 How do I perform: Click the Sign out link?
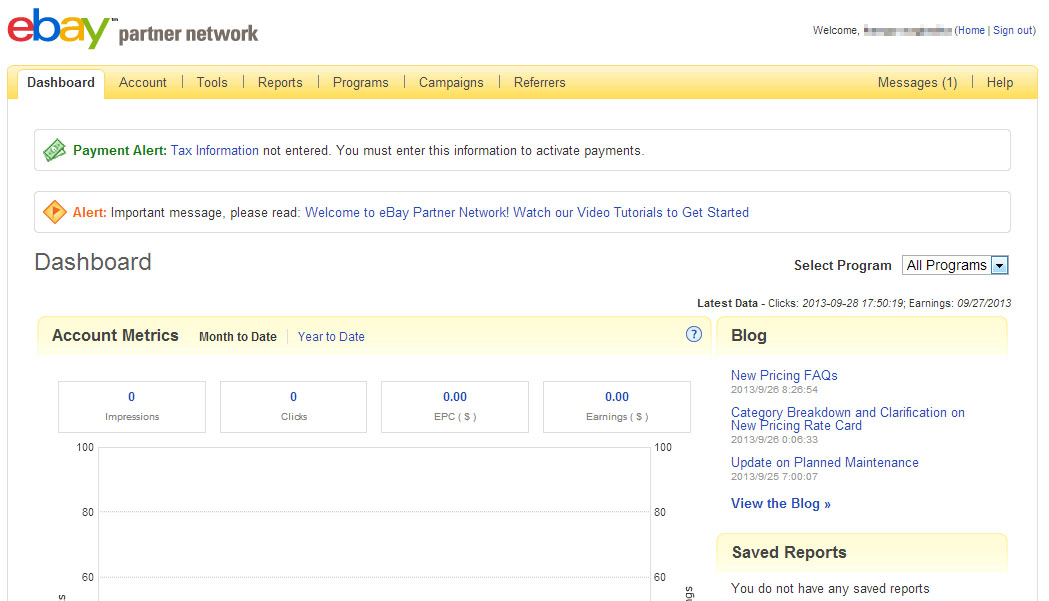pos(1012,30)
